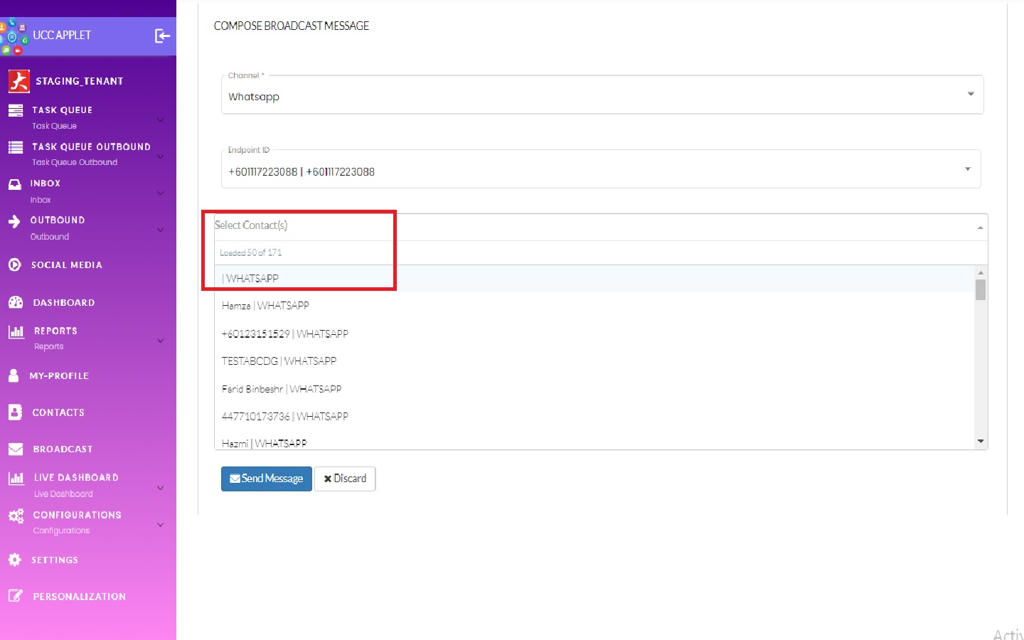Click the Broadcast envelope icon
The height and width of the screenshot is (640, 1024).
[15, 449]
